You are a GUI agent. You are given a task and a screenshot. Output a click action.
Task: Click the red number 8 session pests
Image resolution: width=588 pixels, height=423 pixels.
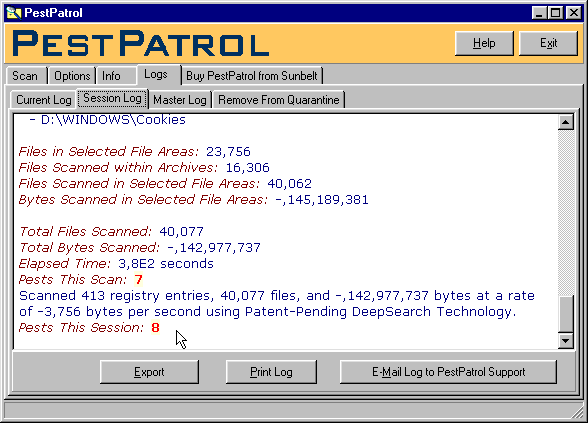[155, 328]
